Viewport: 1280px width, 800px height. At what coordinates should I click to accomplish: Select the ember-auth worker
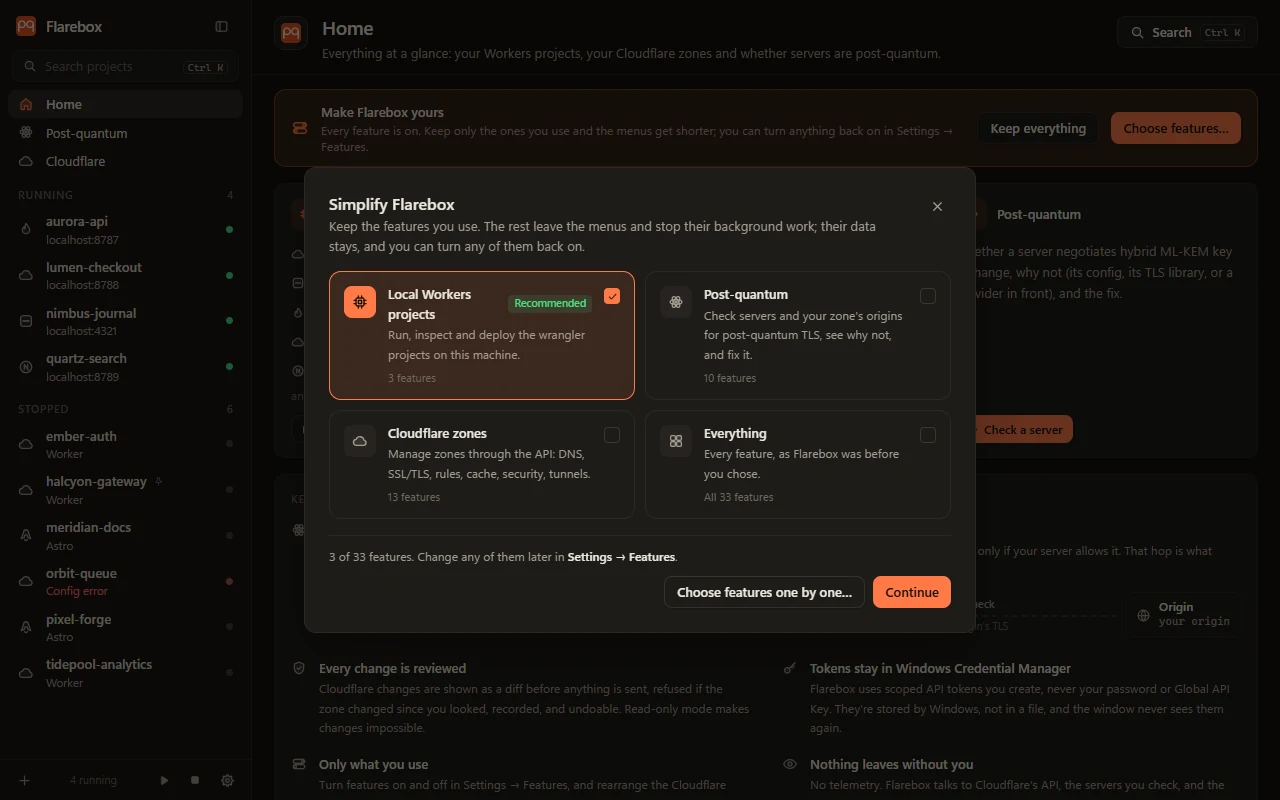[x=125, y=444]
